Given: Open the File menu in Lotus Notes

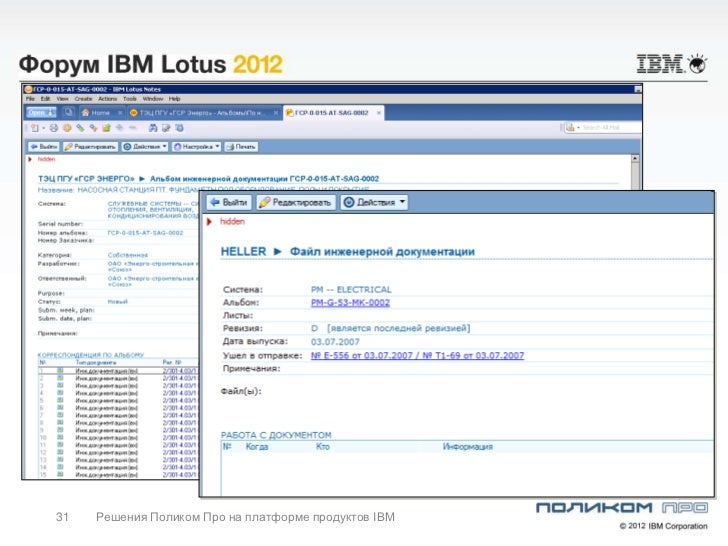Looking at the screenshot, I should (30, 98).
